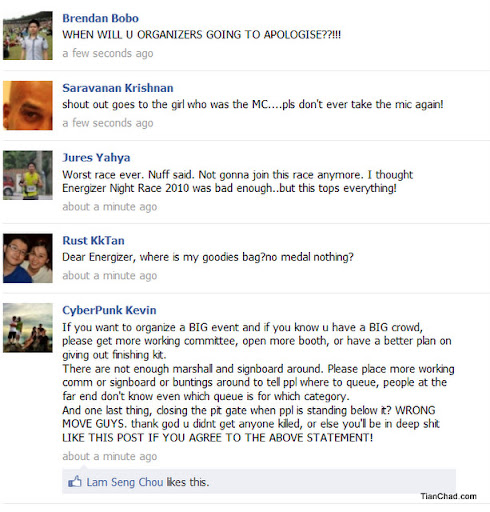Click Saravanan Krishnan's avatar thumbnail
This screenshot has width=490, height=512.
[x=28, y=105]
